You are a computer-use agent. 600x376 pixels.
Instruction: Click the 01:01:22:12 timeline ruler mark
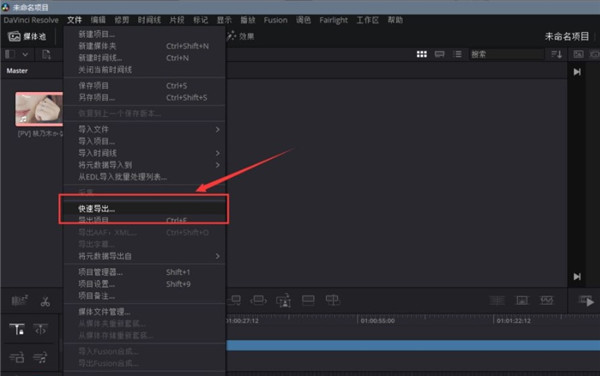tap(514, 321)
